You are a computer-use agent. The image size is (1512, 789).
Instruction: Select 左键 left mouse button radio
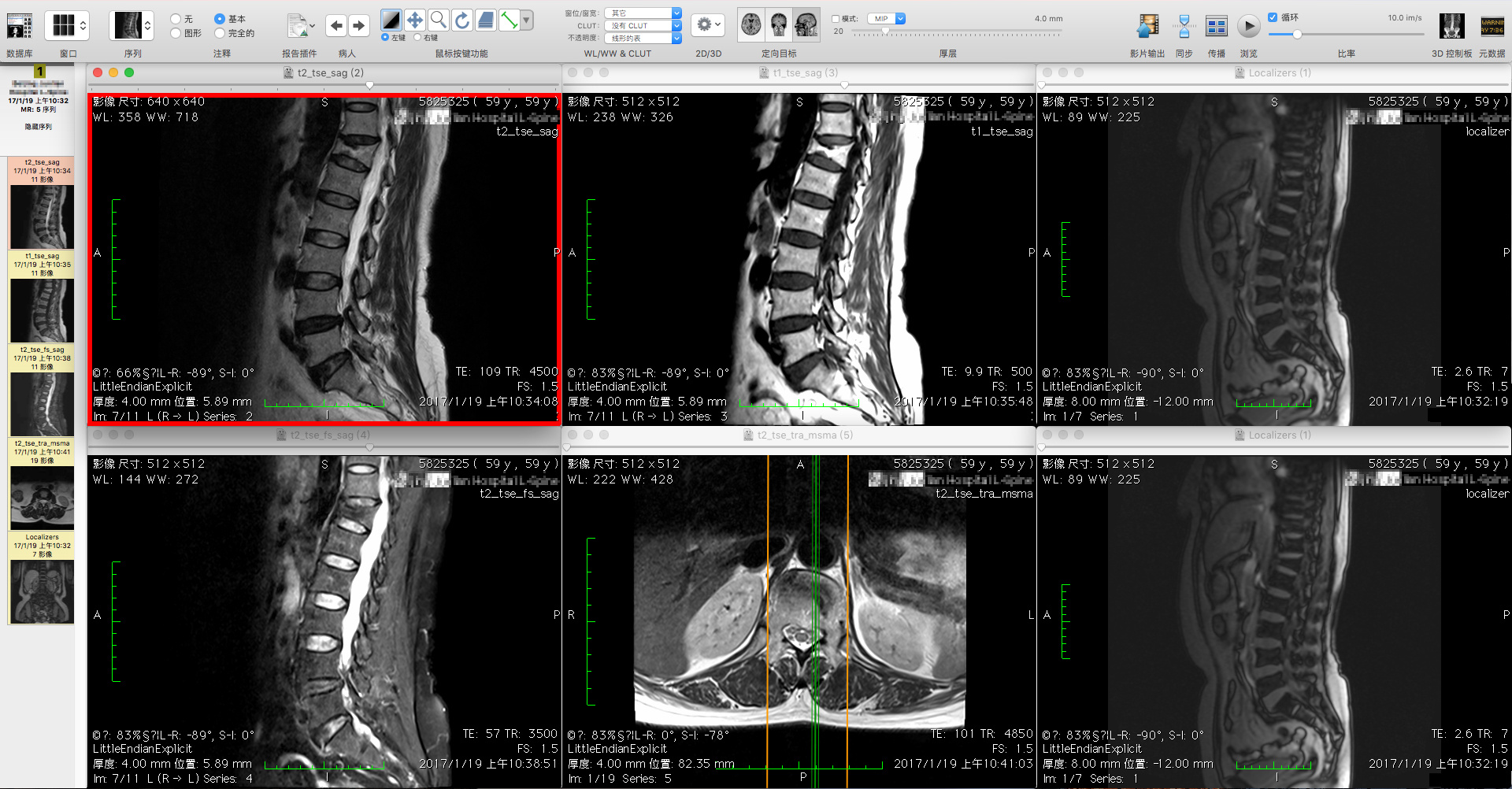click(x=385, y=37)
